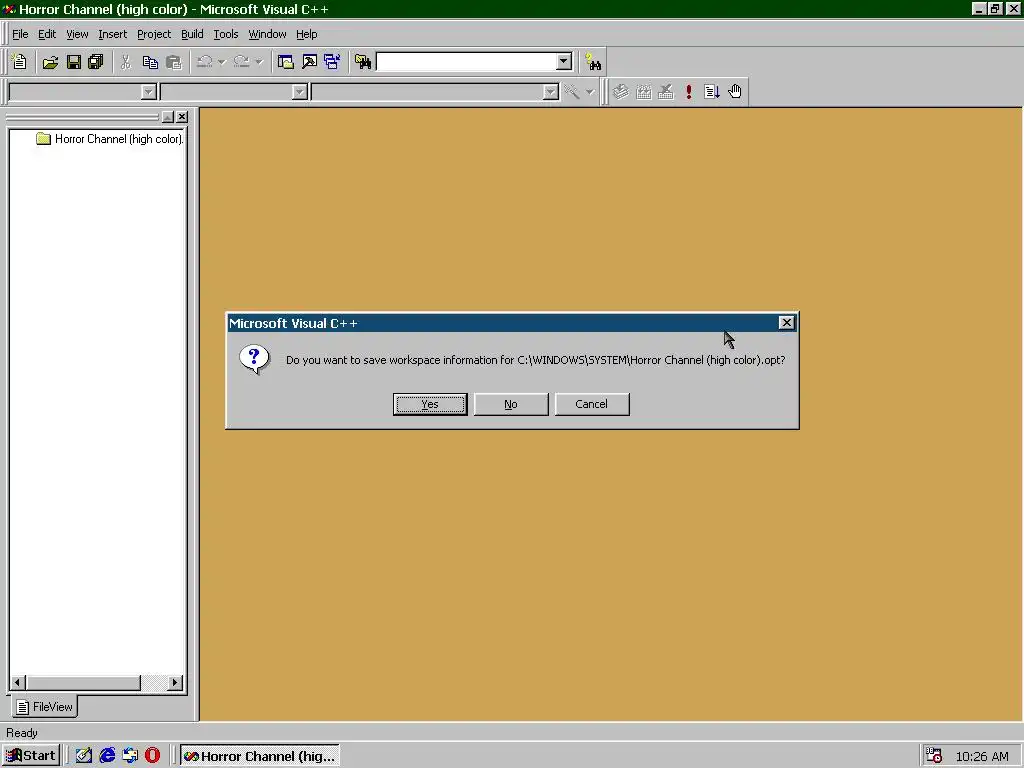Click the Undo arrow icon
This screenshot has width=1024, height=768.
coord(204,62)
